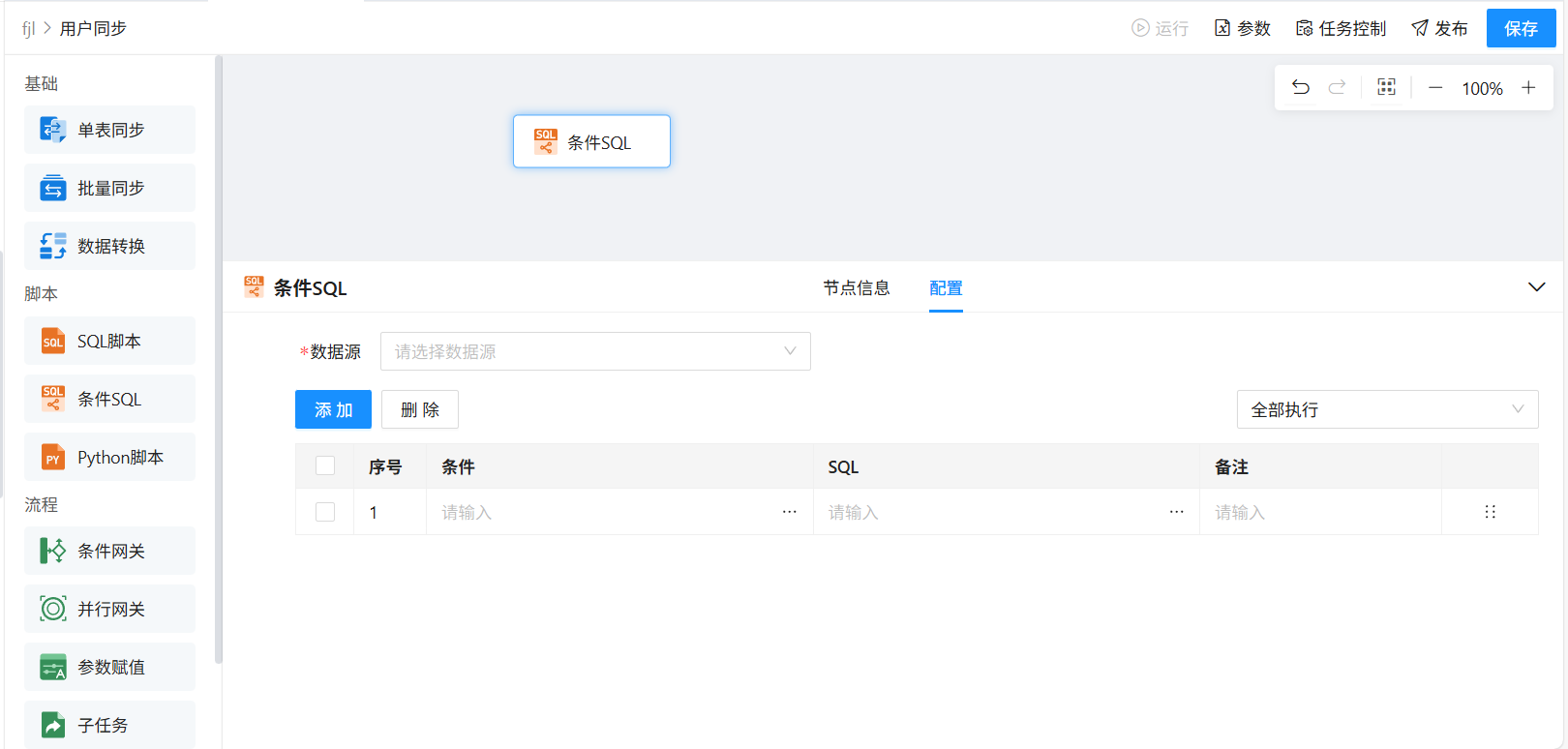Image resolution: width=1568 pixels, height=749 pixels.
Task: Check the select-all checkbox in table header
Action: click(x=325, y=466)
